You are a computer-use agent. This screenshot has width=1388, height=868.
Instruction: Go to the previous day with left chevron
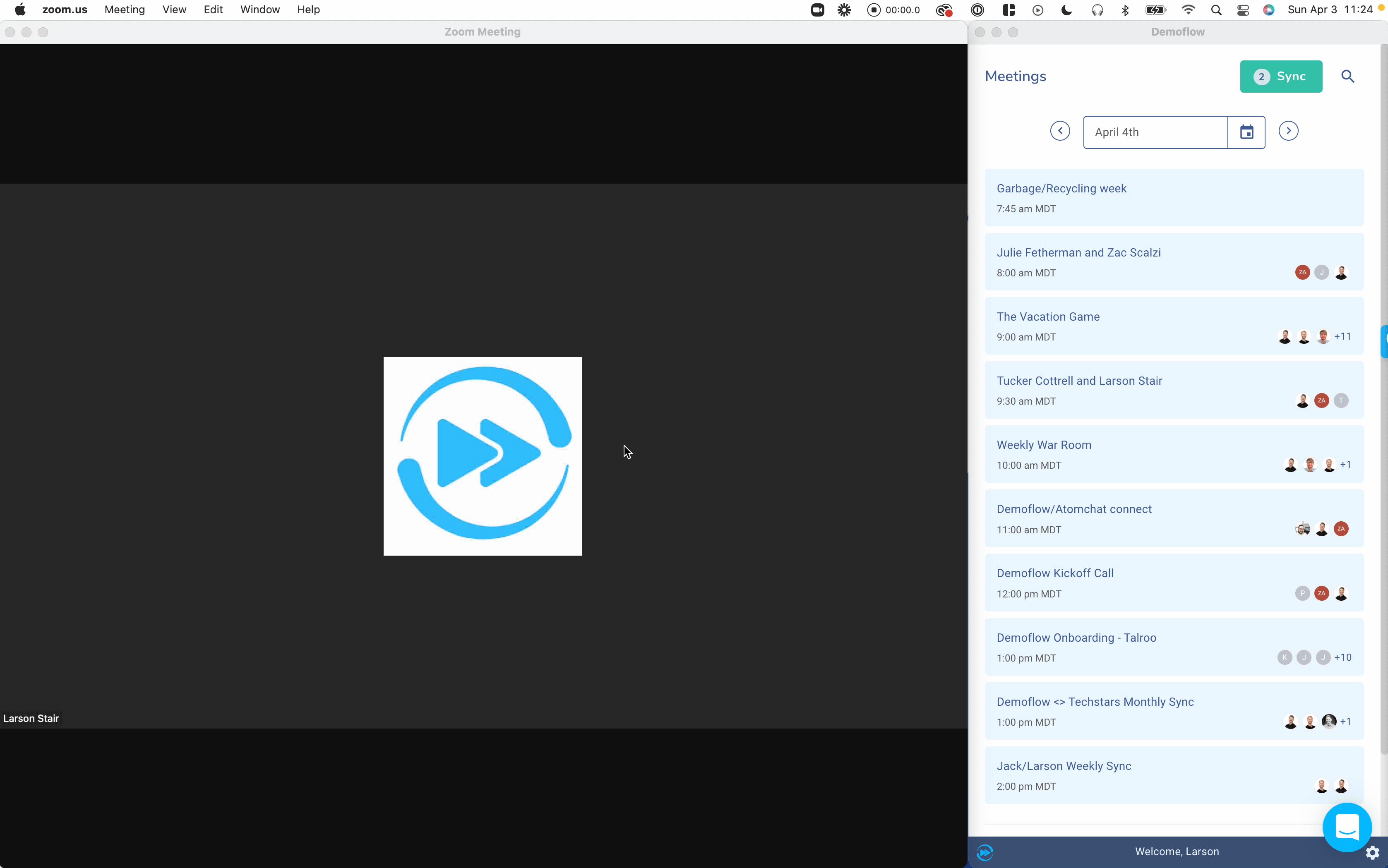coord(1059,131)
